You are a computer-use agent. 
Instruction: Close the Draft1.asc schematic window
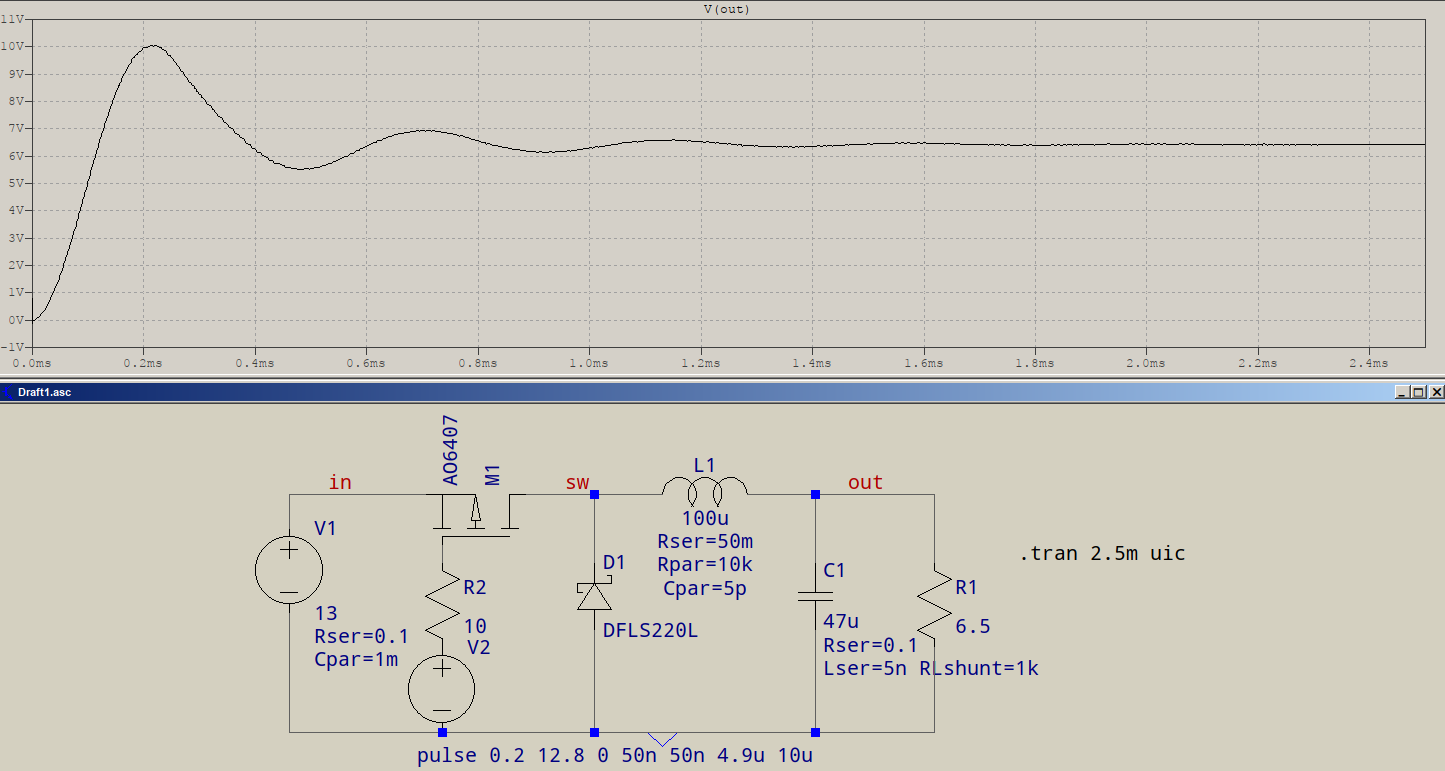click(x=1436, y=393)
